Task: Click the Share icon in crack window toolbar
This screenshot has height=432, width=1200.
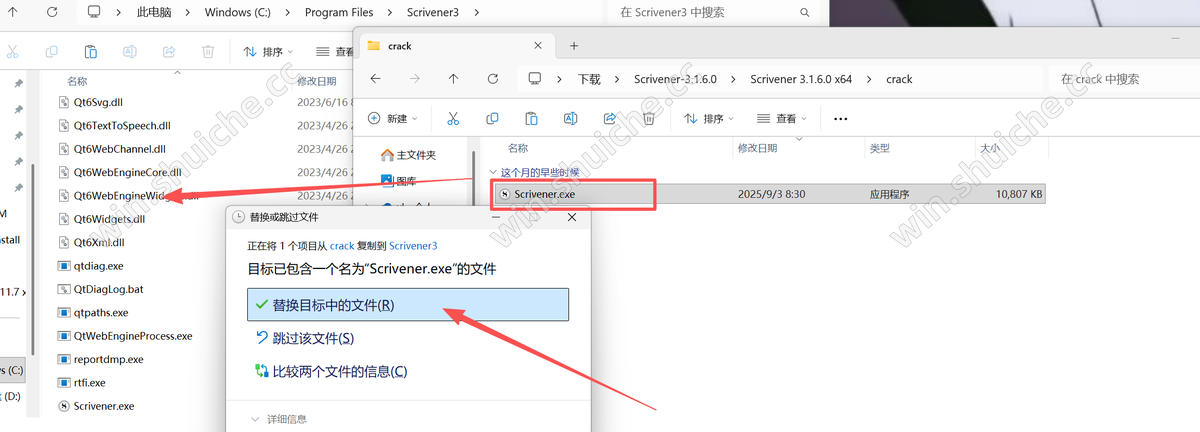Action: (x=609, y=118)
